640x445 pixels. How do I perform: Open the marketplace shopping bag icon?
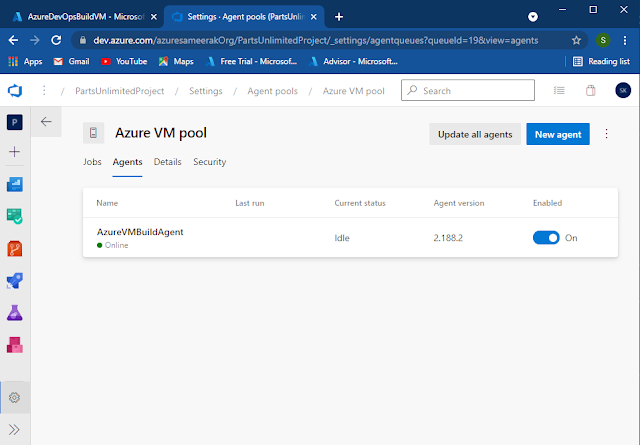pyautogui.click(x=591, y=90)
